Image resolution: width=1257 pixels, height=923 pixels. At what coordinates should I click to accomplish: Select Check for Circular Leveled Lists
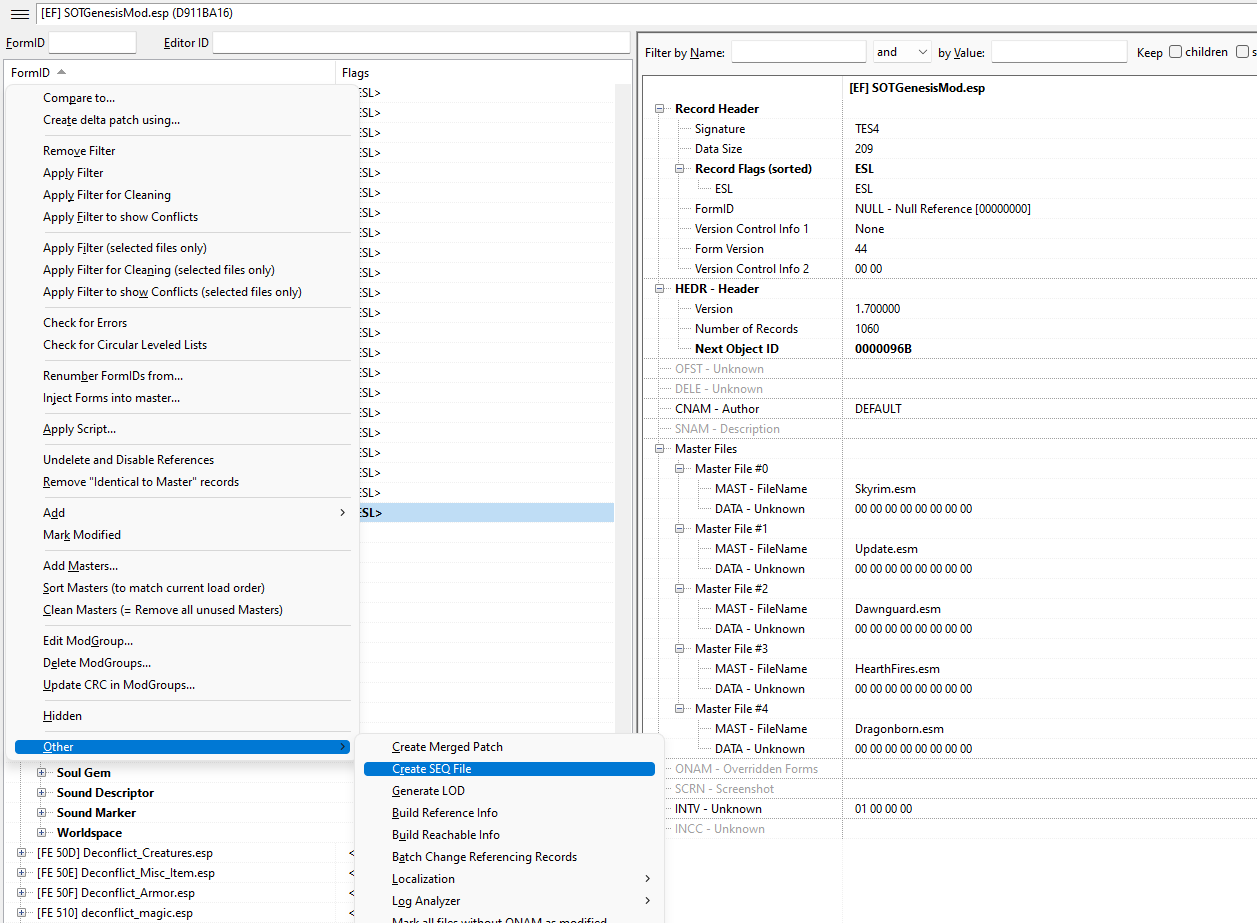tap(183, 345)
